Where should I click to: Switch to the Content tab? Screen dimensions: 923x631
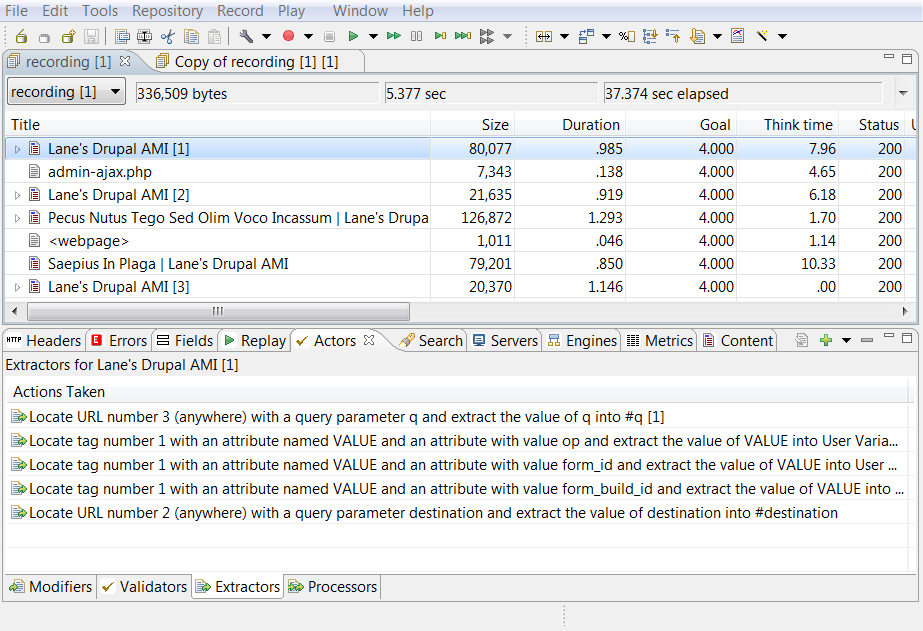(x=738, y=341)
